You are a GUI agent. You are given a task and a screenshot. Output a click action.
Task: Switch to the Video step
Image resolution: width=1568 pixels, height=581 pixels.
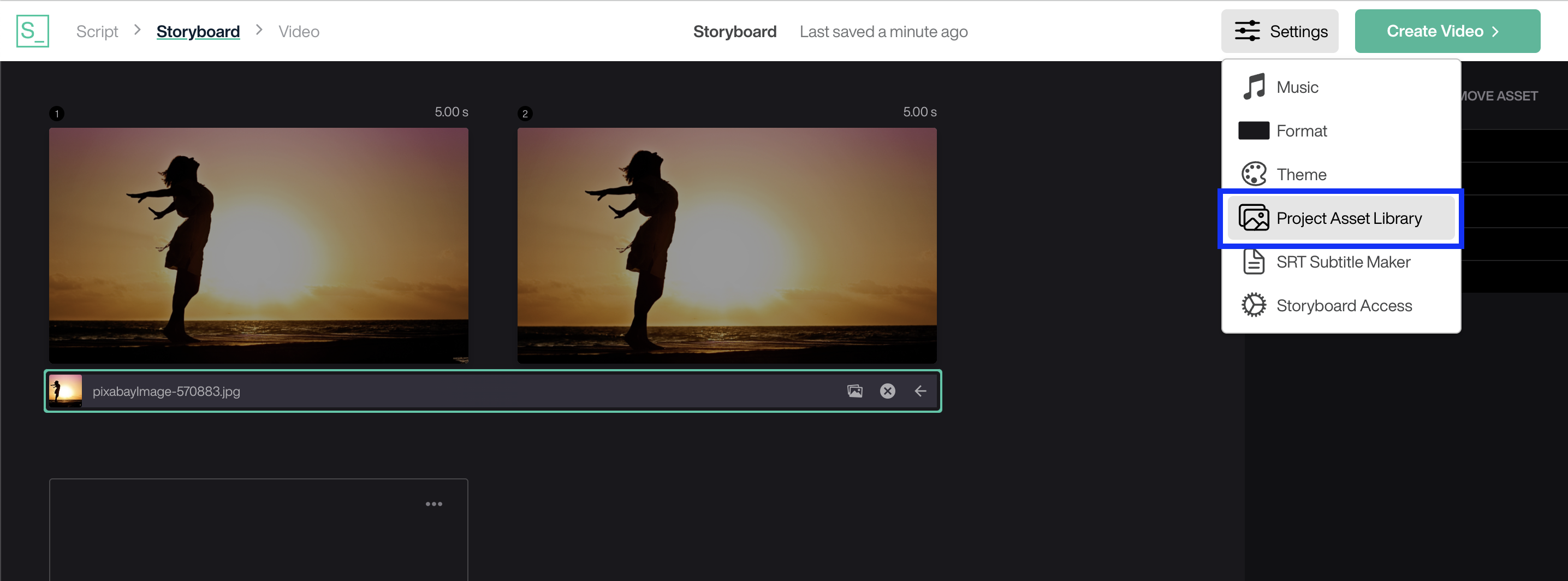[298, 31]
